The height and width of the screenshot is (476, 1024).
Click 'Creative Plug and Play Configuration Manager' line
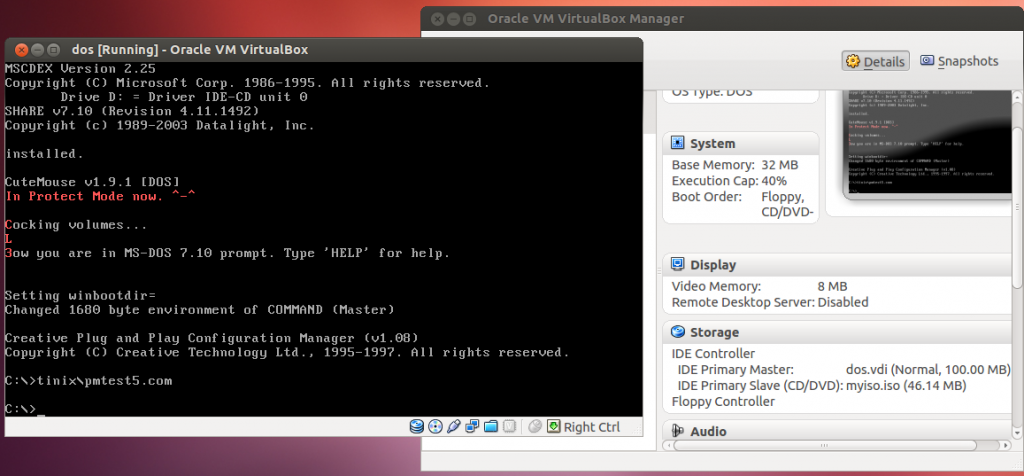pos(212,338)
